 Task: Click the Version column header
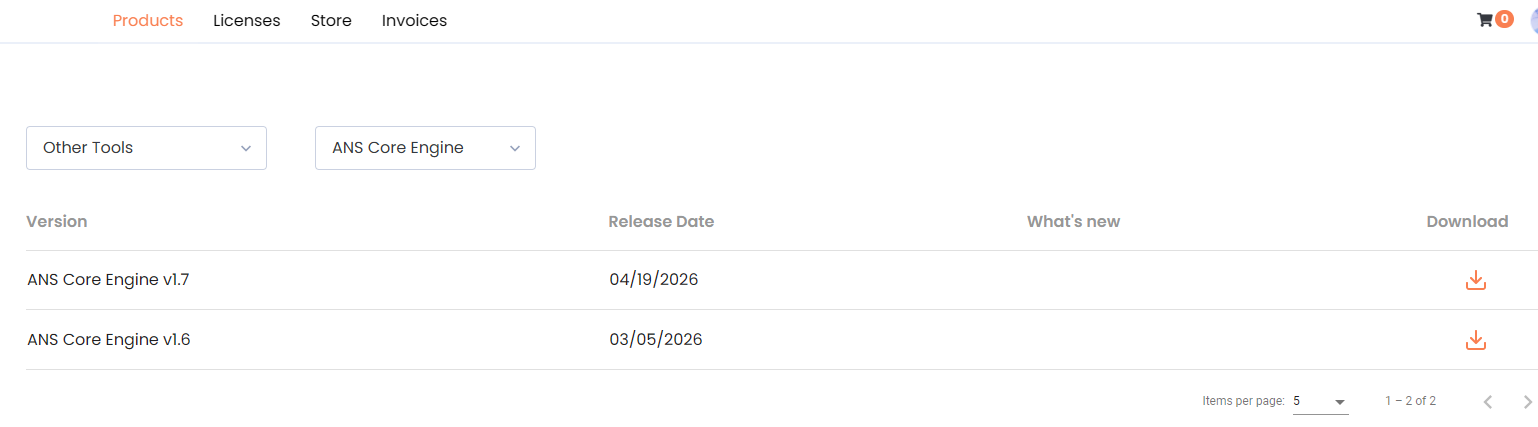pos(57,221)
